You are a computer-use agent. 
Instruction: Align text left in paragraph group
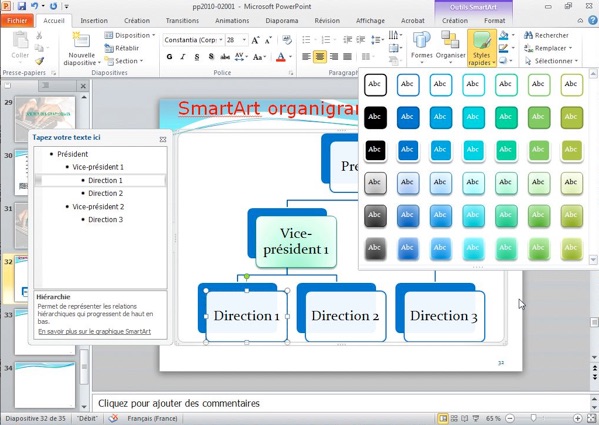click(x=306, y=57)
